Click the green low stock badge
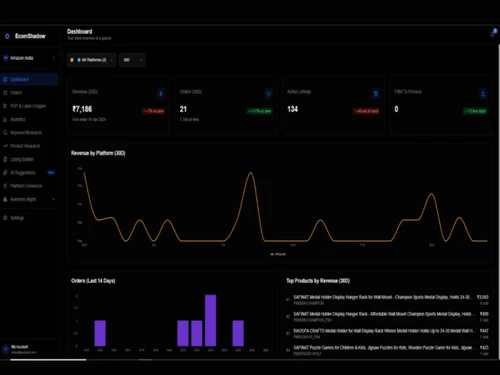Image resolution: width=500 pixels, height=375 pixels. coord(475,111)
